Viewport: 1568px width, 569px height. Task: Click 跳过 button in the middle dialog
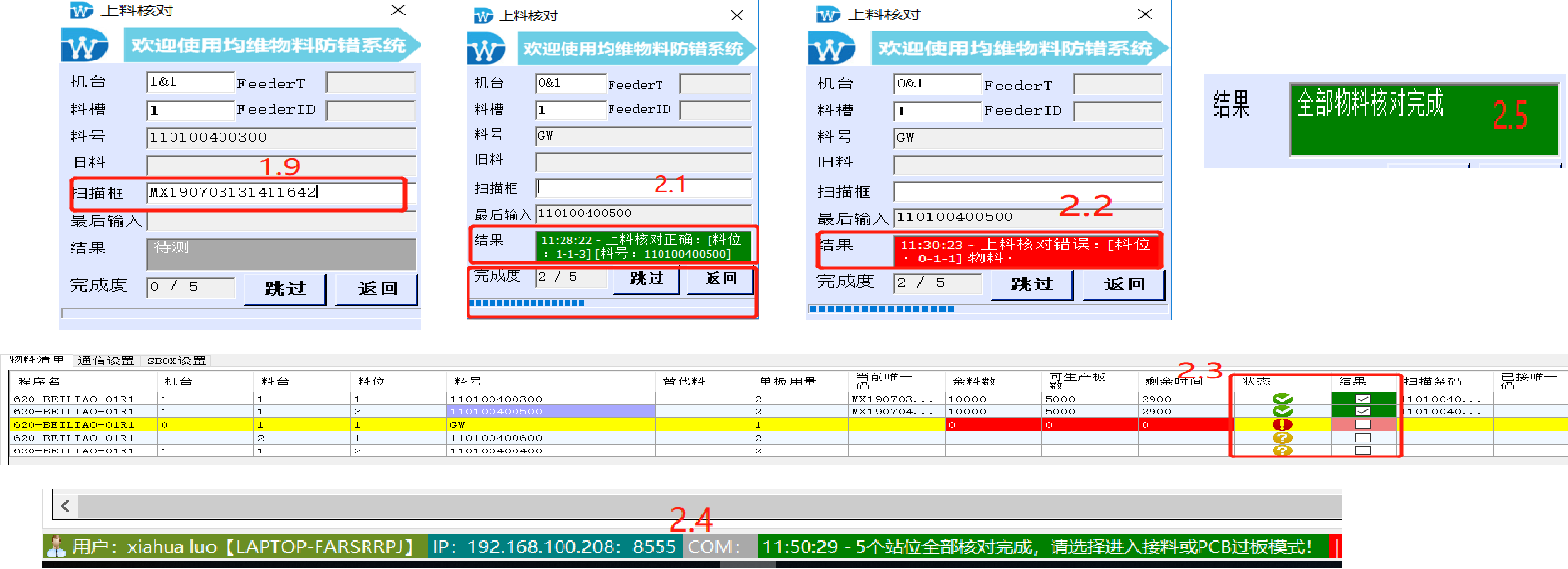point(646,279)
